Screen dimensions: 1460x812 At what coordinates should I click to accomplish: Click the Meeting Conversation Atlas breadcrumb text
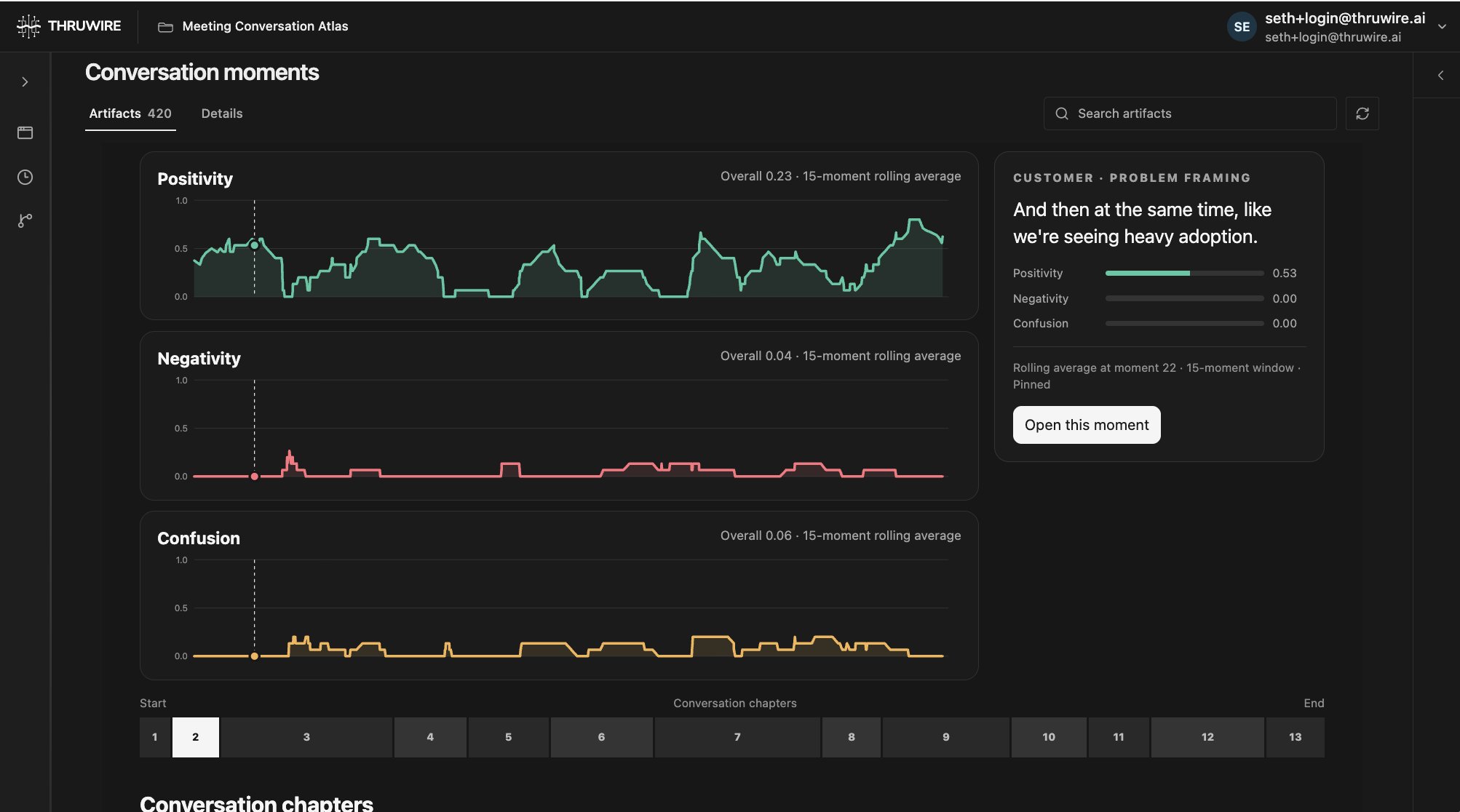tap(265, 26)
